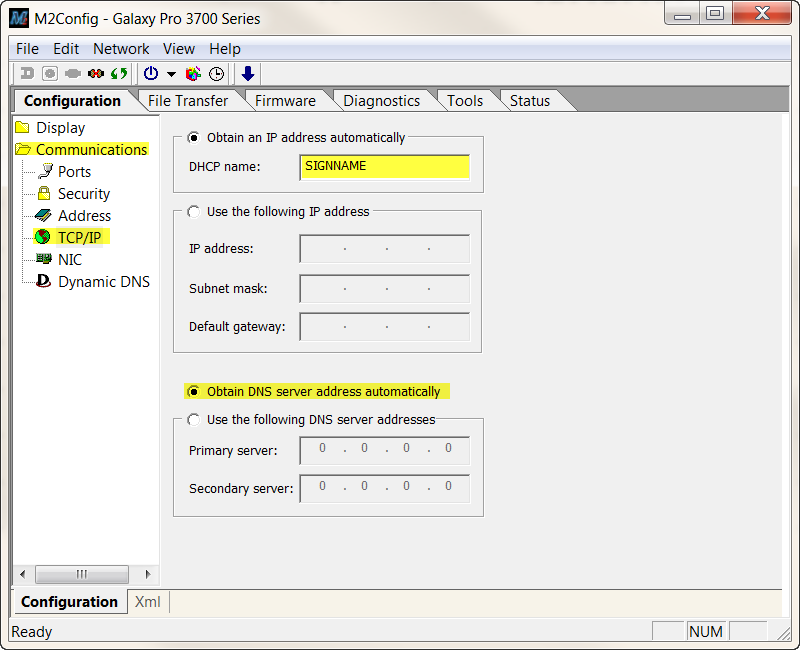Viewport: 800px width, 650px height.
Task: Open the Network menu
Action: coord(121,48)
